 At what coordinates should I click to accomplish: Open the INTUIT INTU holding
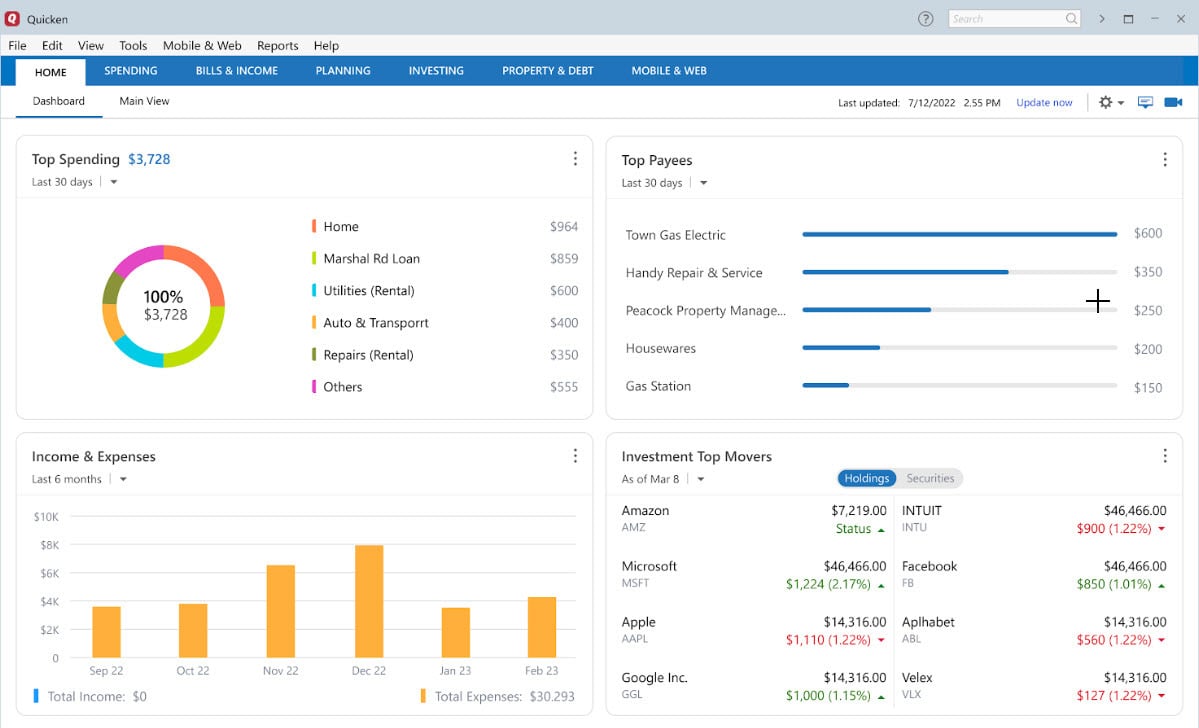coord(1034,519)
